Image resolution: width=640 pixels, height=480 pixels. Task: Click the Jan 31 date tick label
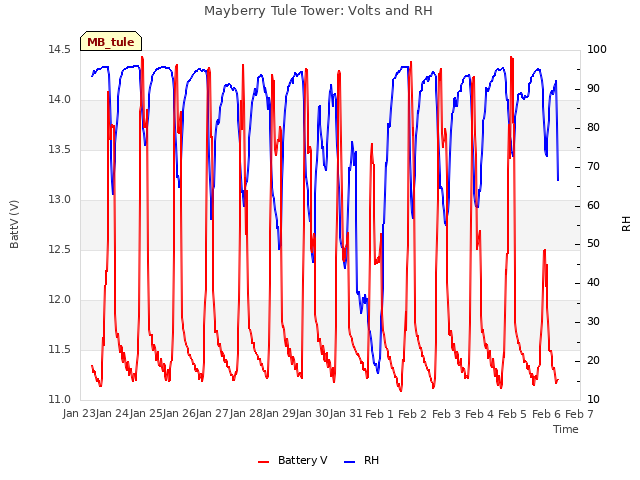[346, 414]
